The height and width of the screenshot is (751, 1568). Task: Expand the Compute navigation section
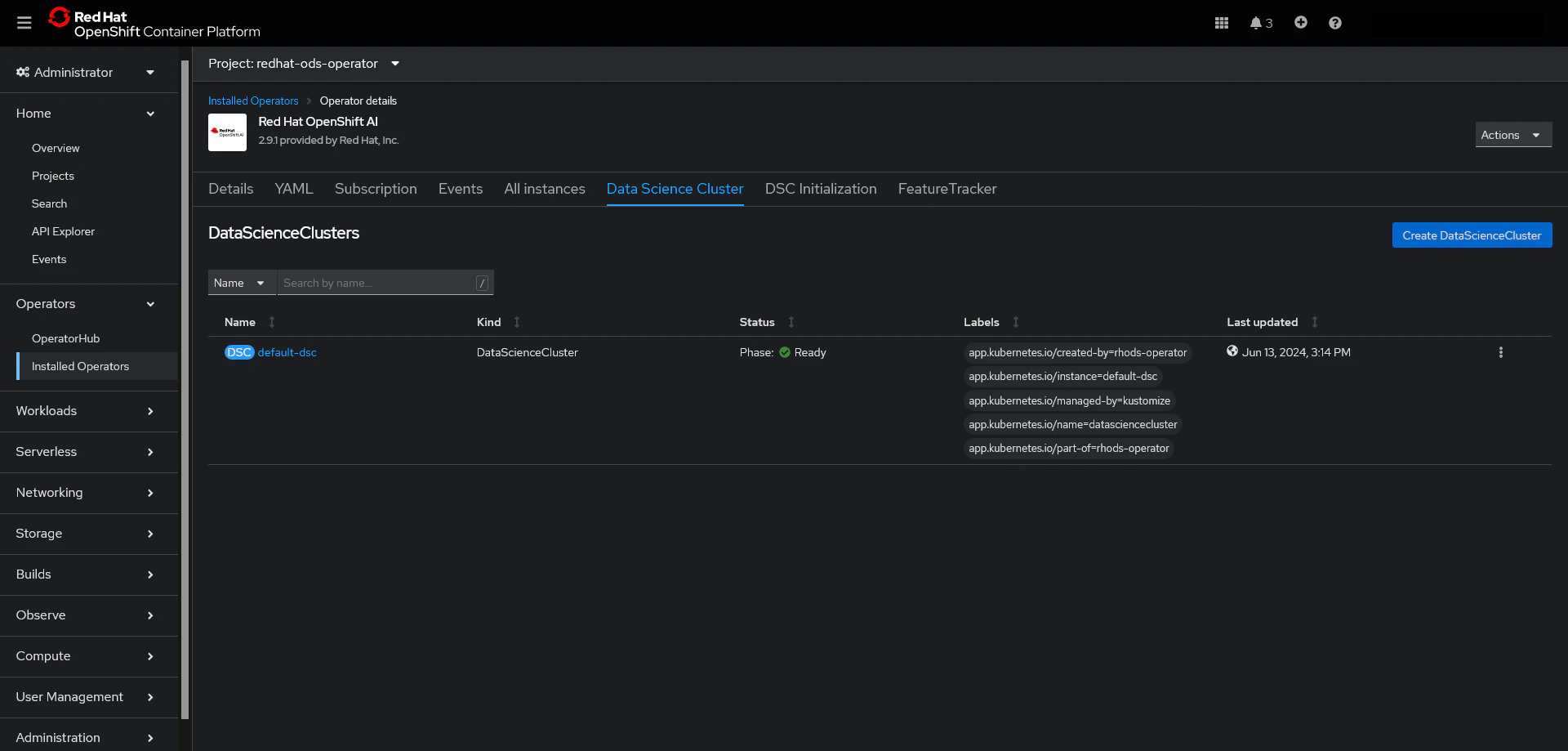89,656
